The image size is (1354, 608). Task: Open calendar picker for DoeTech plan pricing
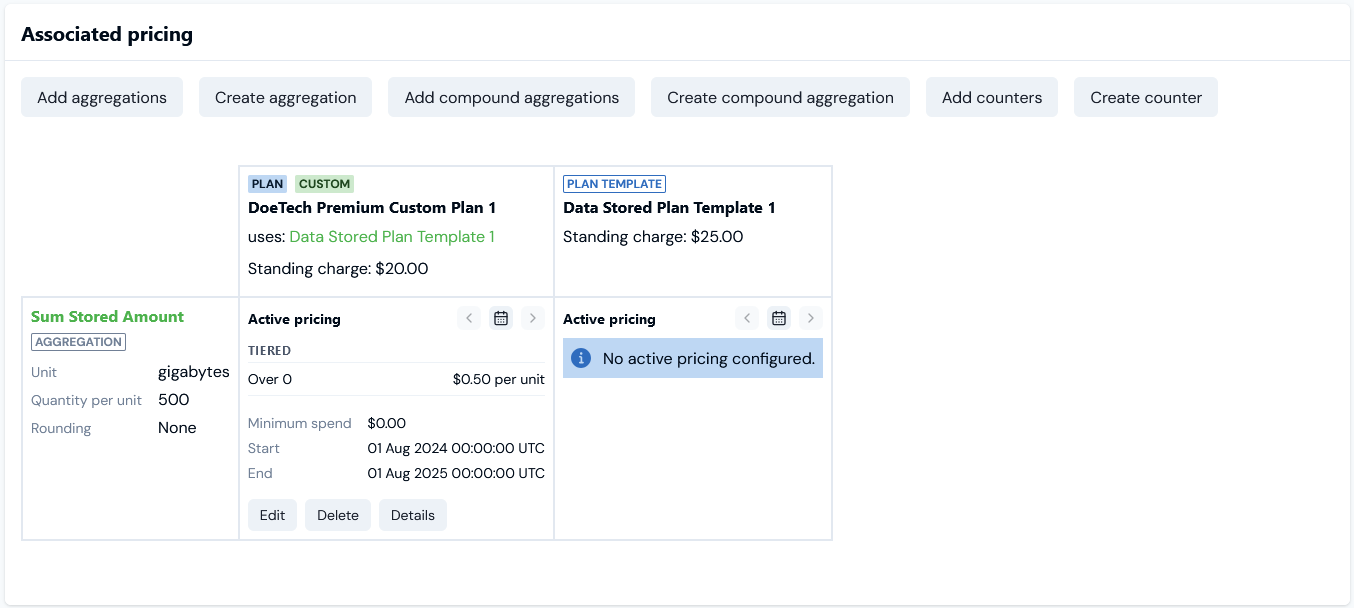(x=501, y=318)
